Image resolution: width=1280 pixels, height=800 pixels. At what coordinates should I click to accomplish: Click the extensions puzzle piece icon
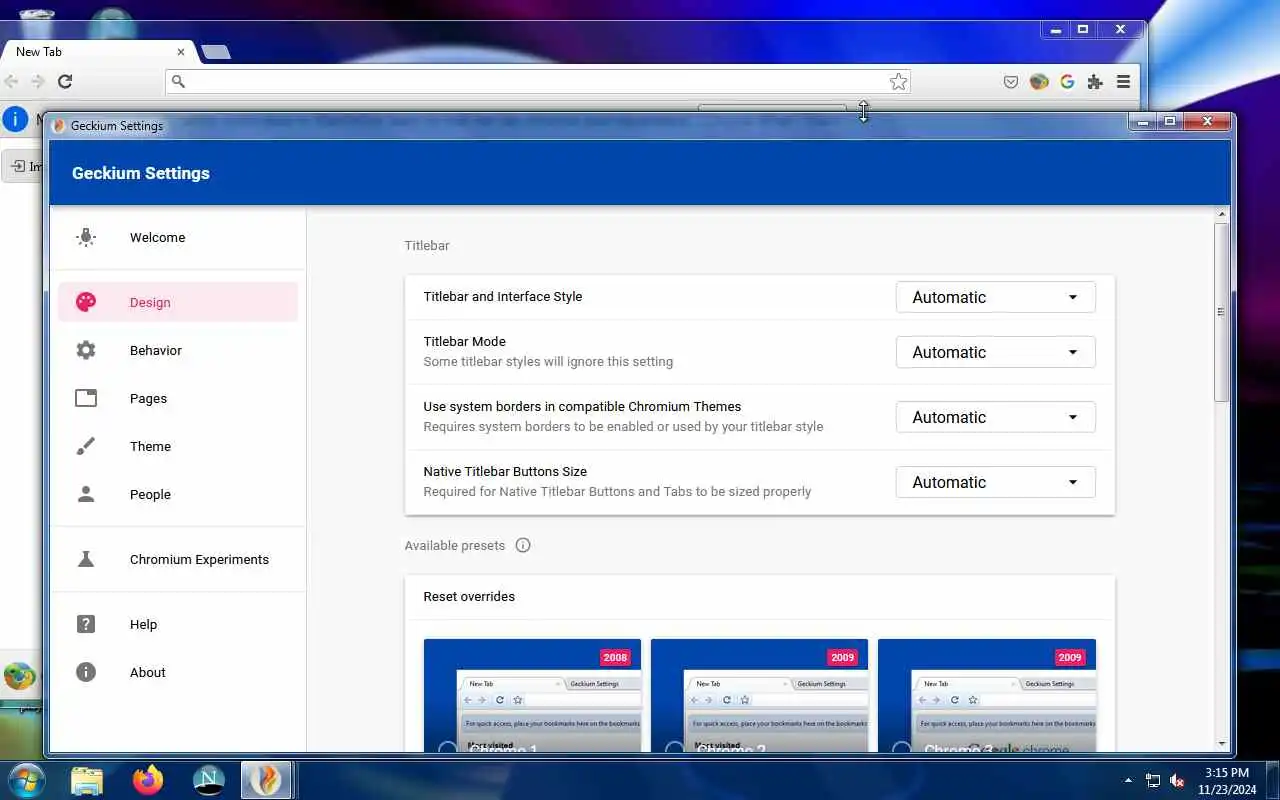click(x=1095, y=82)
